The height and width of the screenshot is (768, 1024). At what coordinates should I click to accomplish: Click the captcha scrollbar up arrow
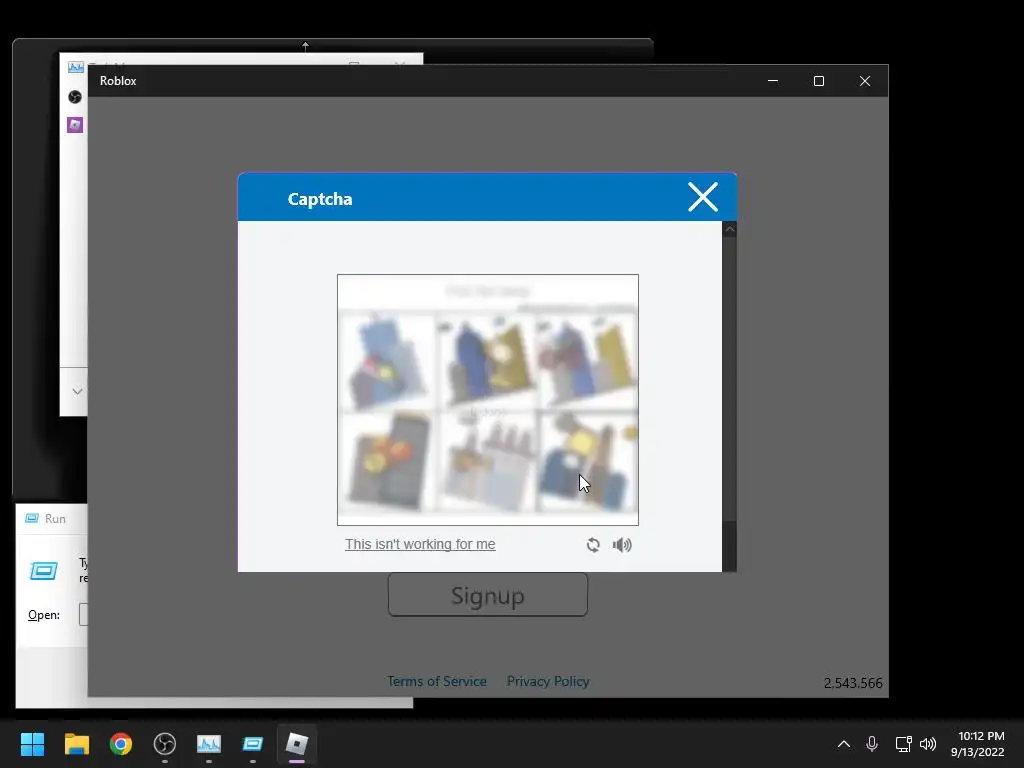(729, 229)
